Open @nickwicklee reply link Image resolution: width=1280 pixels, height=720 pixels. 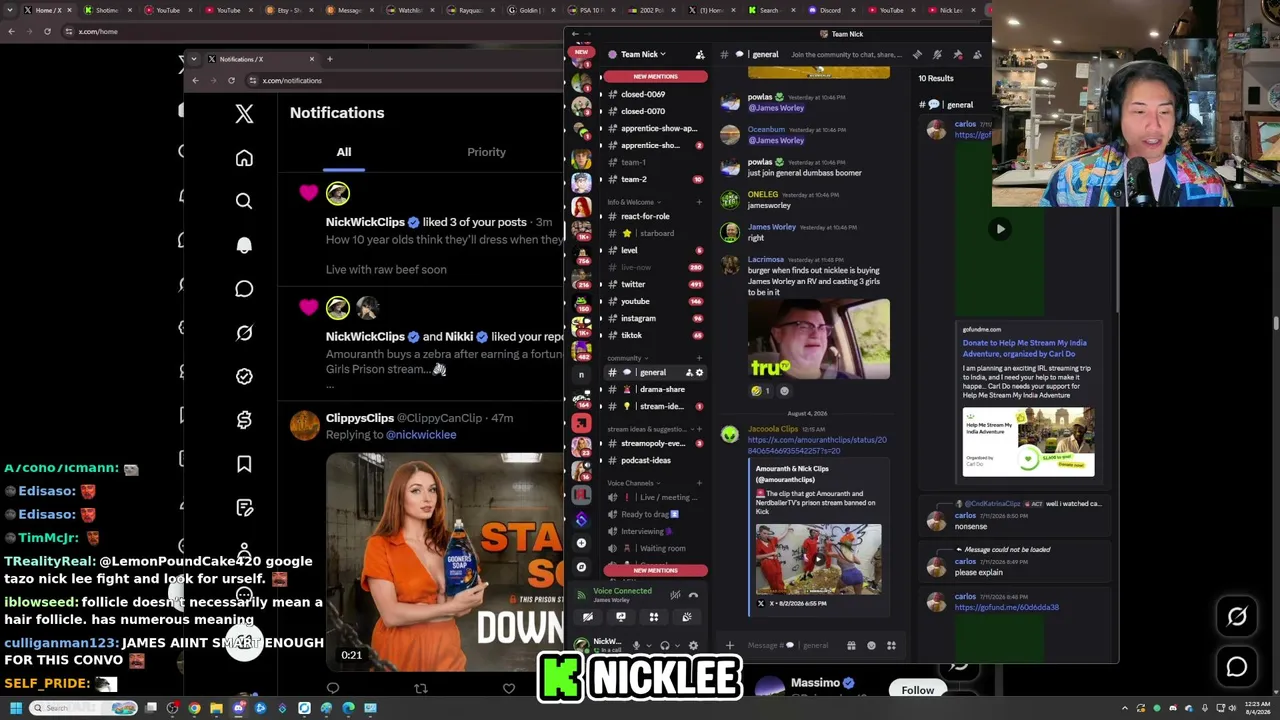click(421, 435)
